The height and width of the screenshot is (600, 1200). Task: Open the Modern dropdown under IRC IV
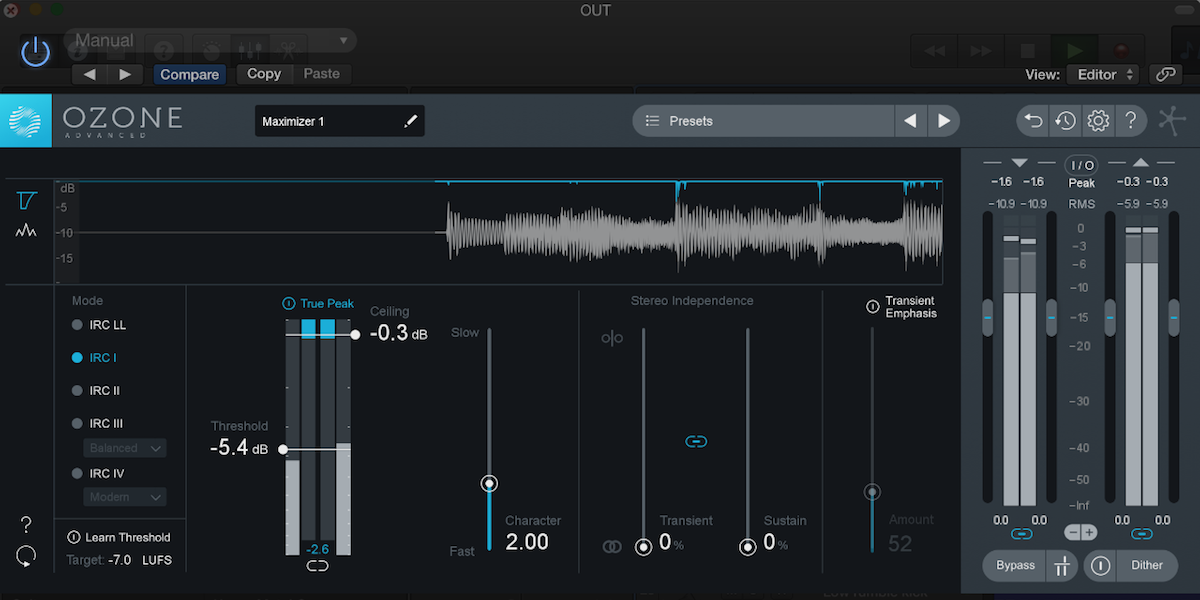pyautogui.click(x=124, y=496)
